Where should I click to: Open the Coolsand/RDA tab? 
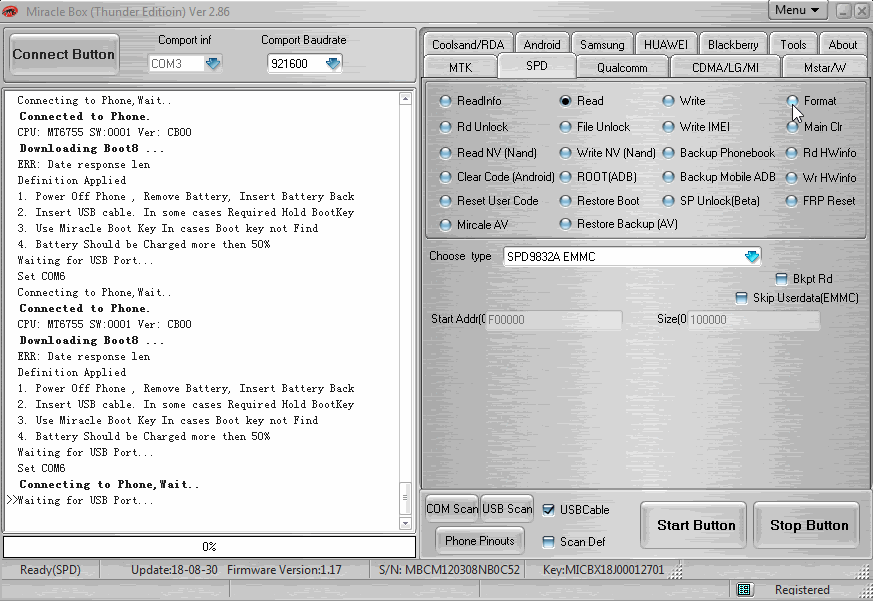468,45
